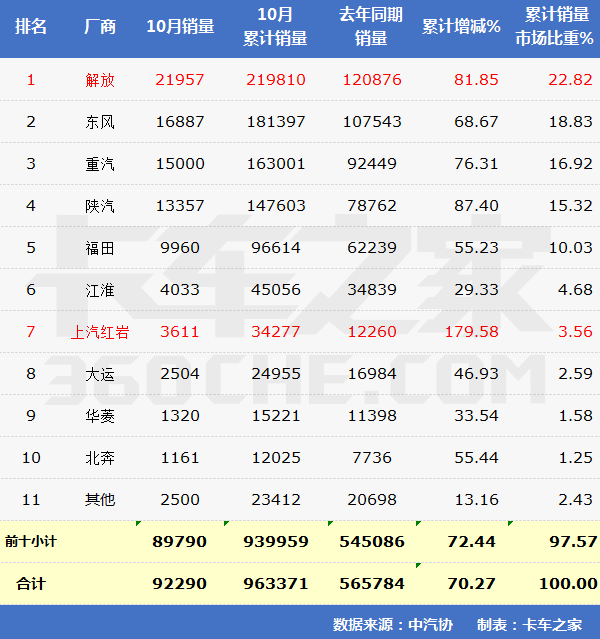Viewport: 600px width, 639px height.
Task: Click the 10月累计销量 column header
Action: 276,26
